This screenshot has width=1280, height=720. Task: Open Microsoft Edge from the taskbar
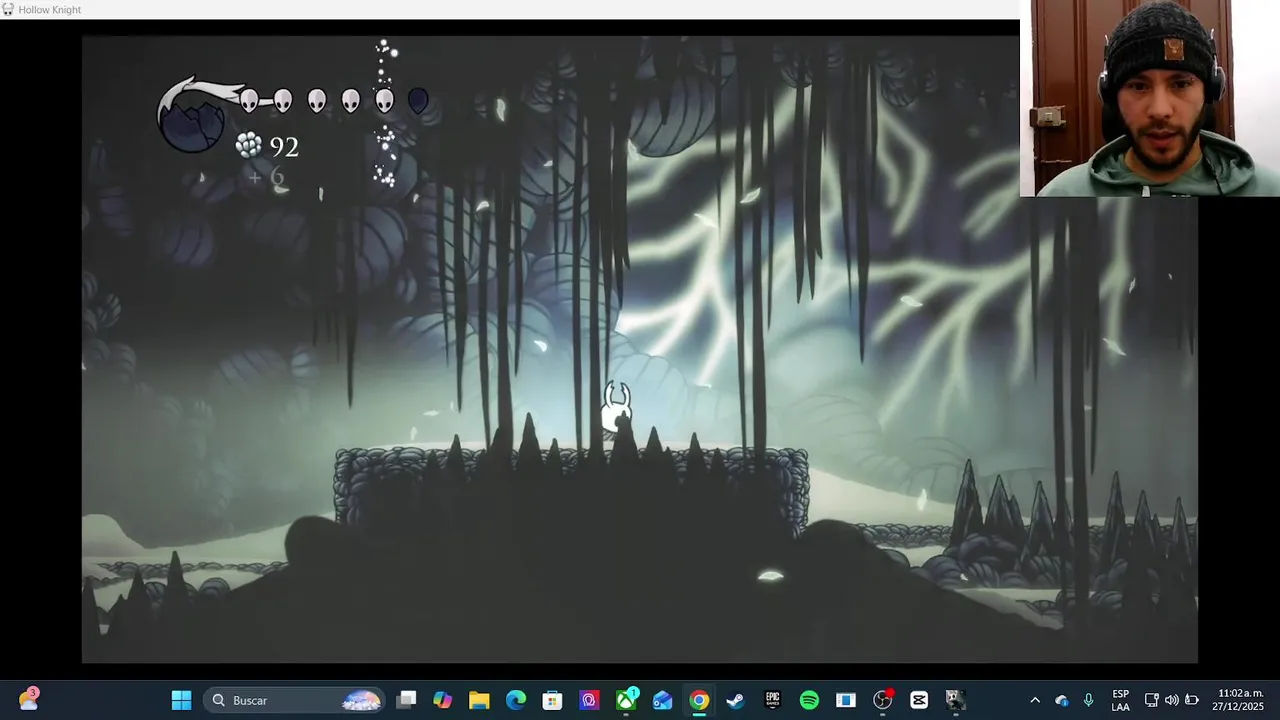click(x=516, y=700)
